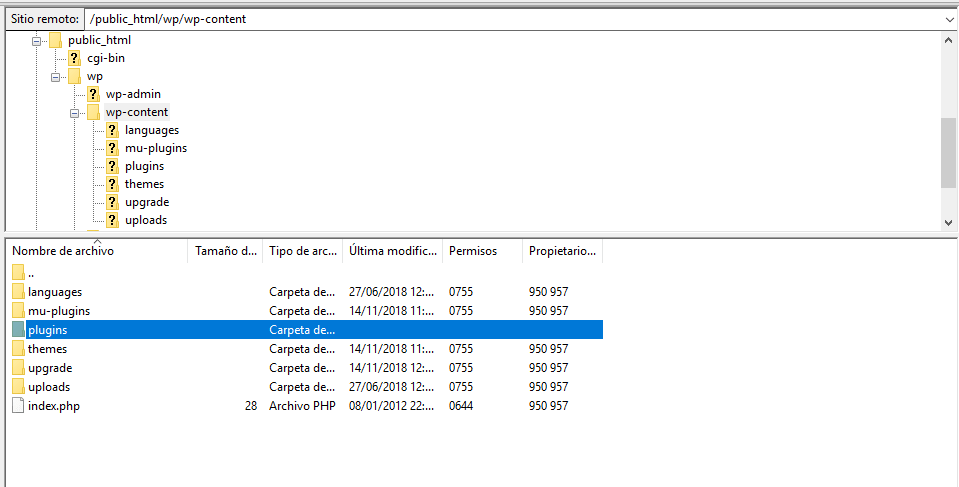Select wp folder icon in tree
959x487 pixels.
pos(75,76)
